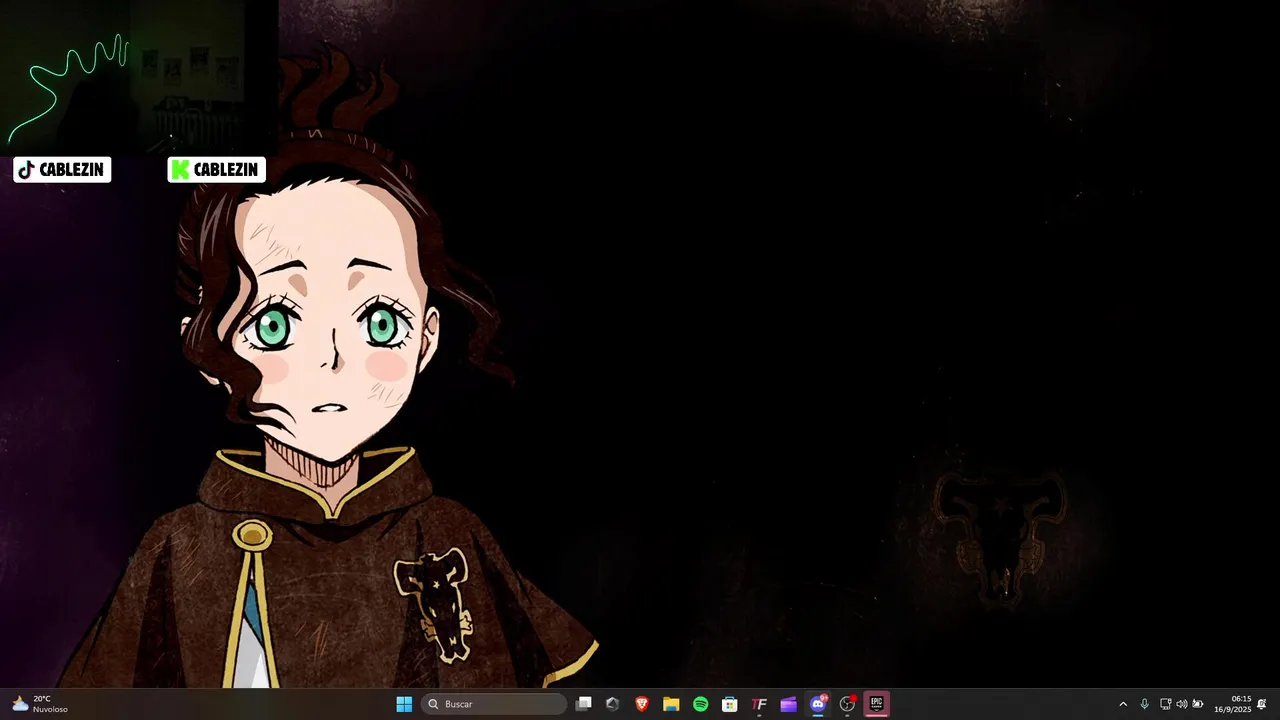
Task: Open Microsoft Store from the taskbar
Action: click(730, 704)
